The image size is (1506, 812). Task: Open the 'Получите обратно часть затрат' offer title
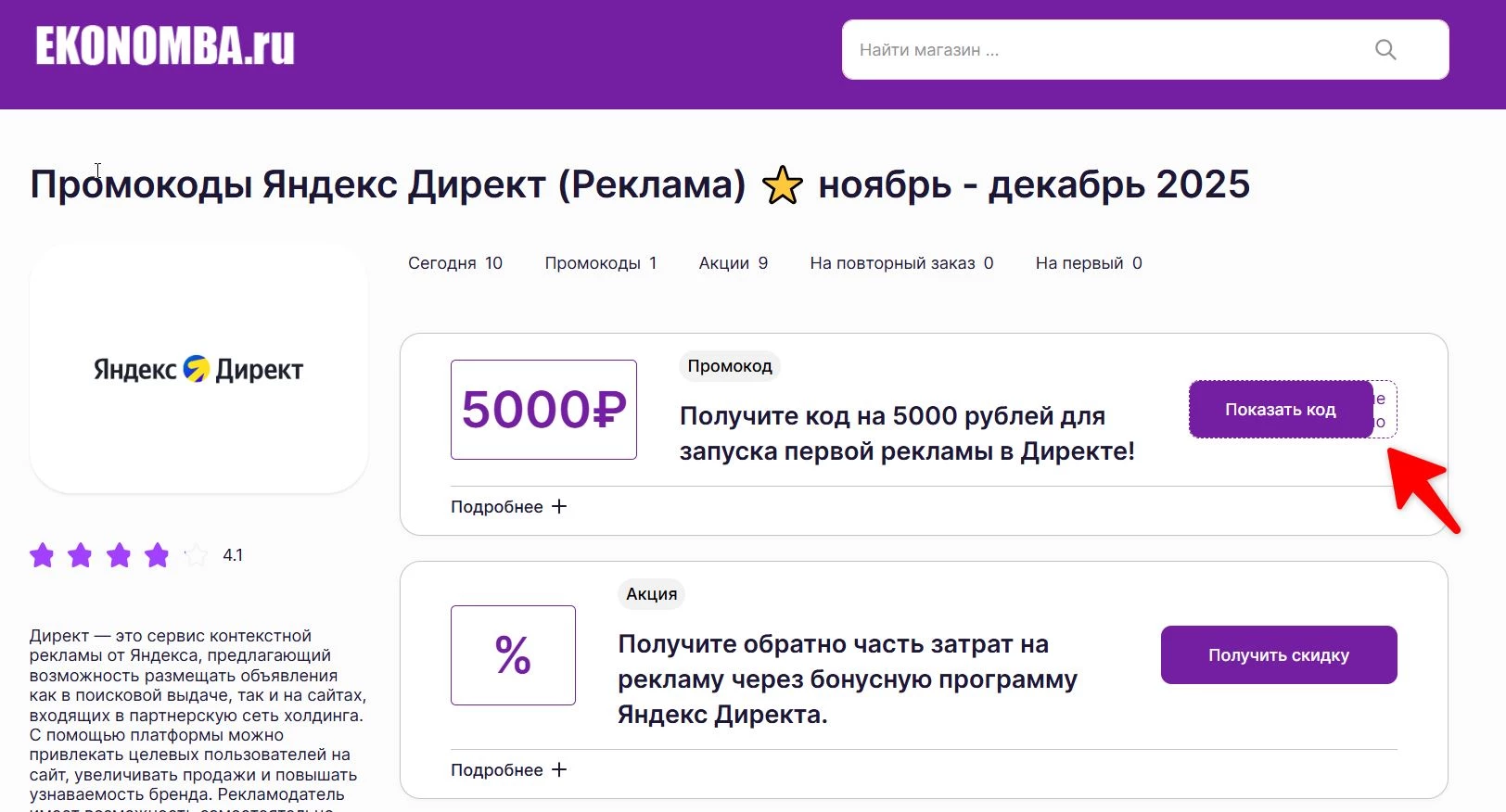(848, 679)
